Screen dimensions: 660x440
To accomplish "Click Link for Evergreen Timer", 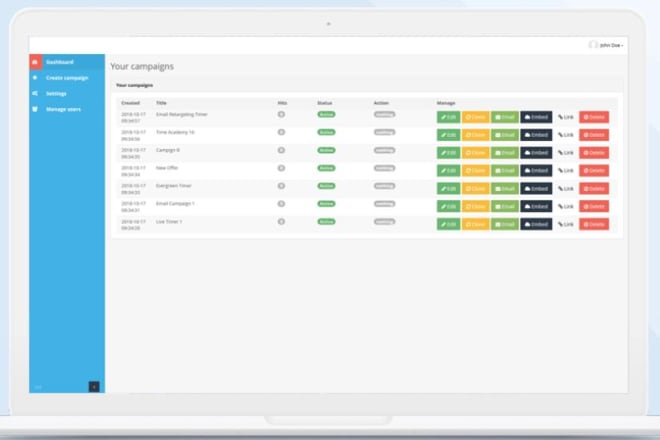I will [566, 189].
